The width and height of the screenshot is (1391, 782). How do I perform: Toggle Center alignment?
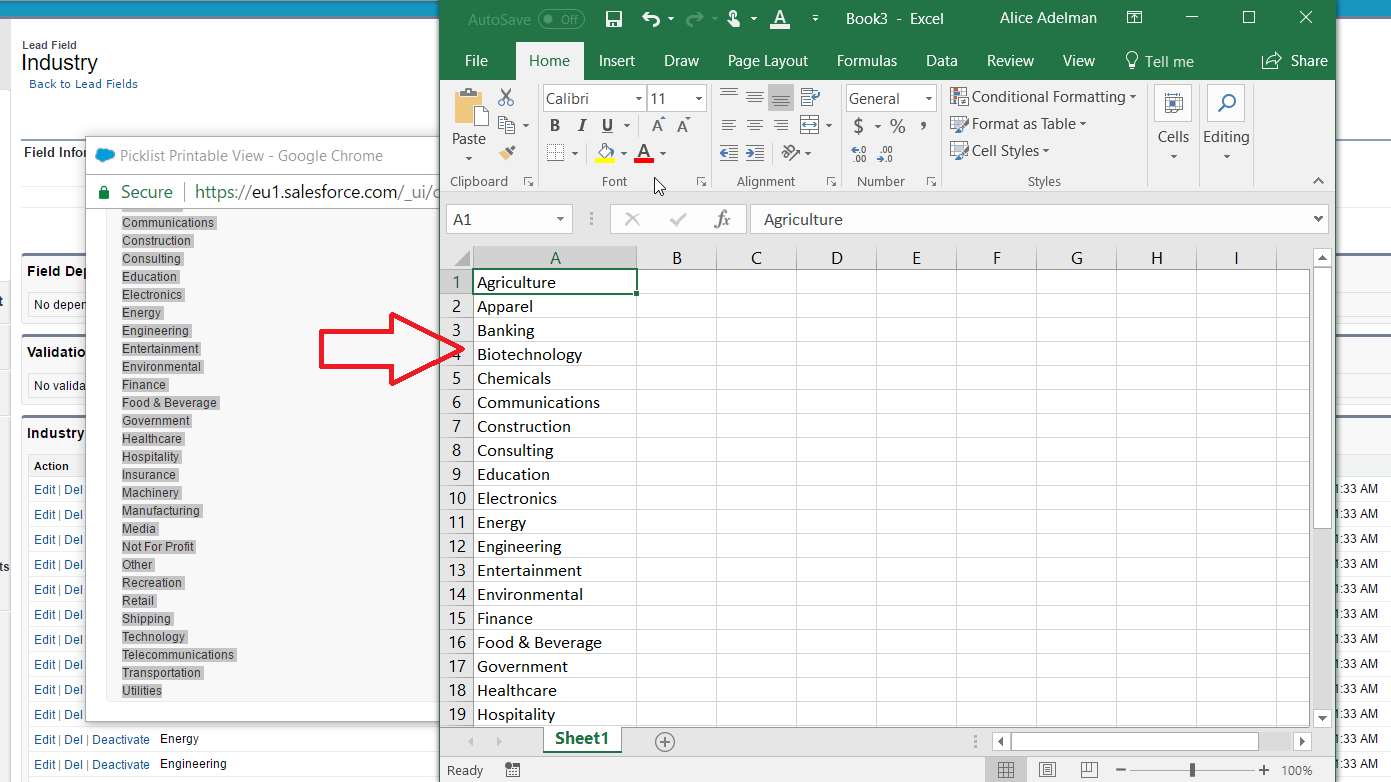coord(755,125)
